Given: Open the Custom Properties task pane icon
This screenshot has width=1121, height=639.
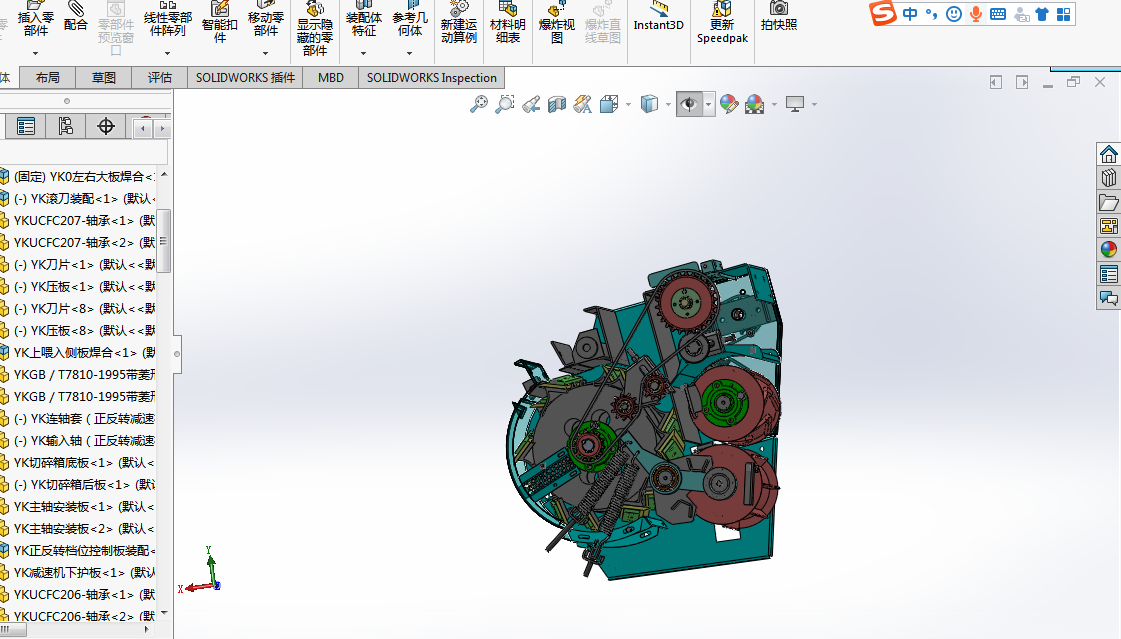Looking at the screenshot, I should 1109,274.
